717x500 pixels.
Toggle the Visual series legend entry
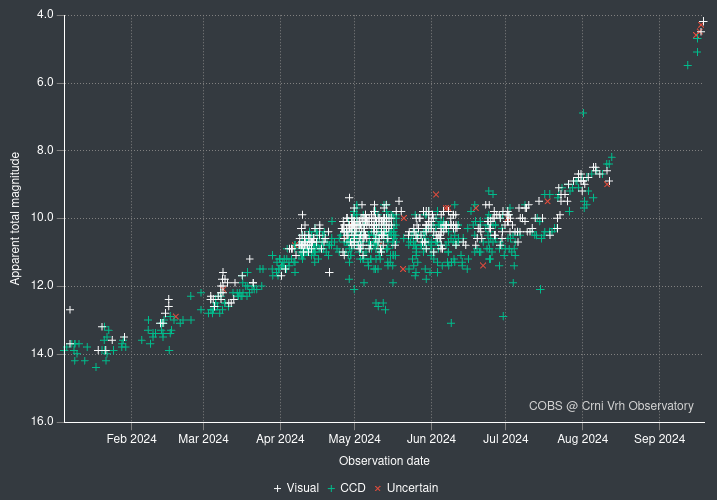[x=296, y=488]
